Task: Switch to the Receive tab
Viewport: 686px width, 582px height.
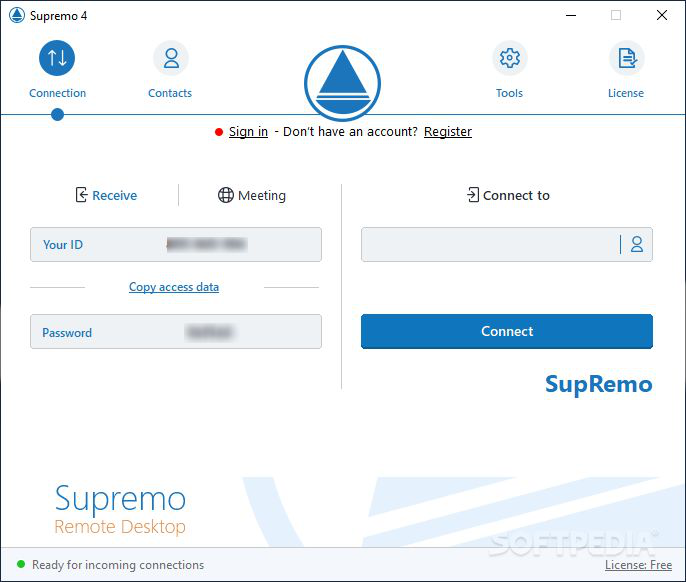Action: [106, 195]
